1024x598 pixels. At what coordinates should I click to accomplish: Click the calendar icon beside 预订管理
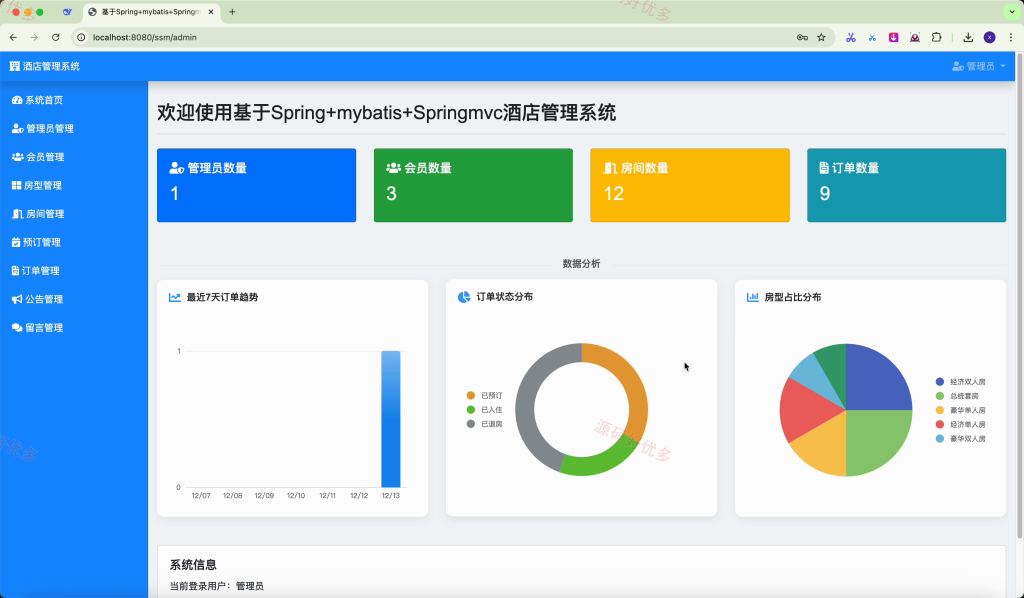16,242
